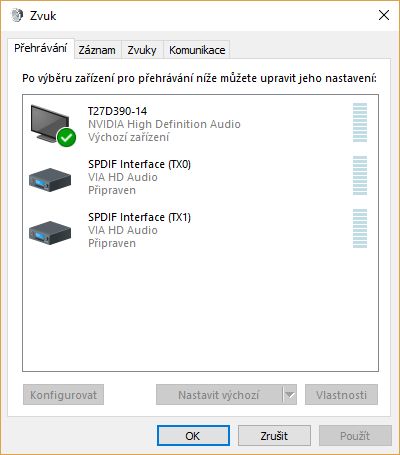Click the Vlastnosti button

341,395
